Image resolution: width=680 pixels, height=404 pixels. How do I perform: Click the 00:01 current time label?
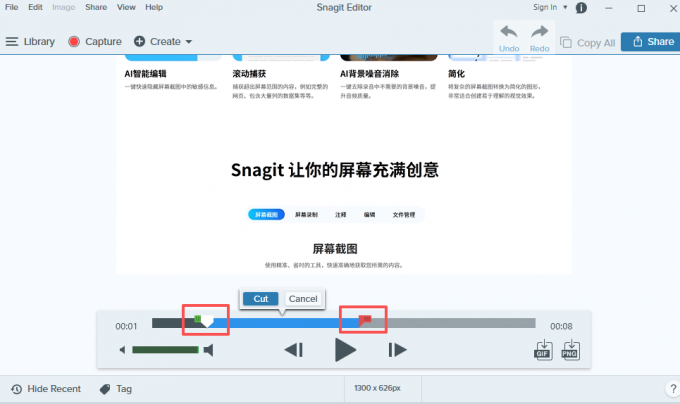pyautogui.click(x=126, y=326)
